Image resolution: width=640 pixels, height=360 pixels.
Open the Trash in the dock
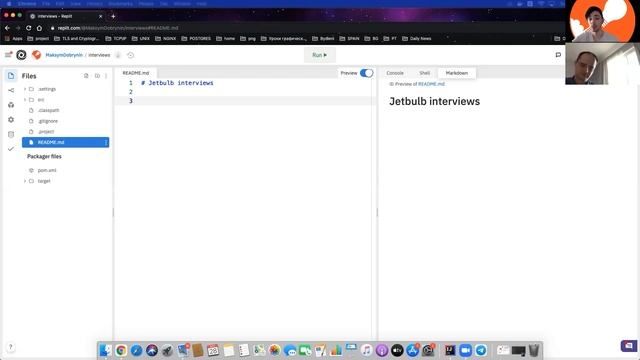click(534, 350)
